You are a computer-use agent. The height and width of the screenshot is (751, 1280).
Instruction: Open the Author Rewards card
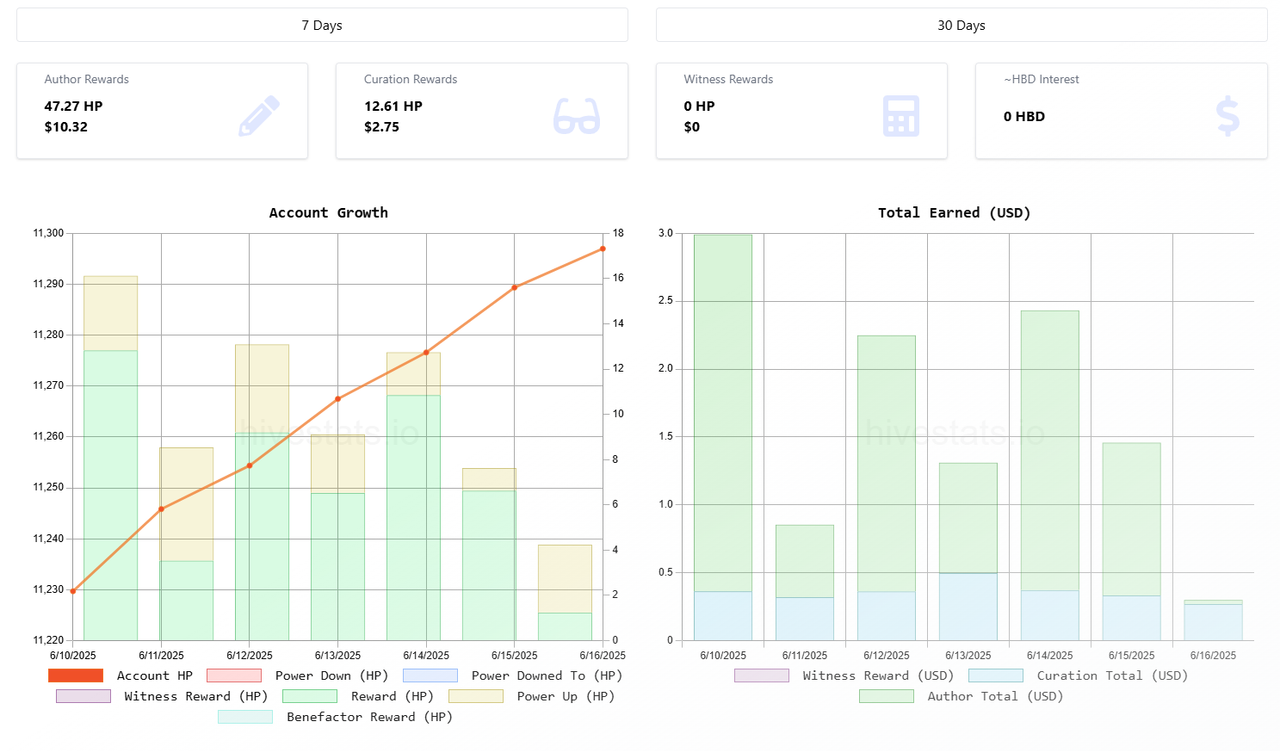click(162, 111)
